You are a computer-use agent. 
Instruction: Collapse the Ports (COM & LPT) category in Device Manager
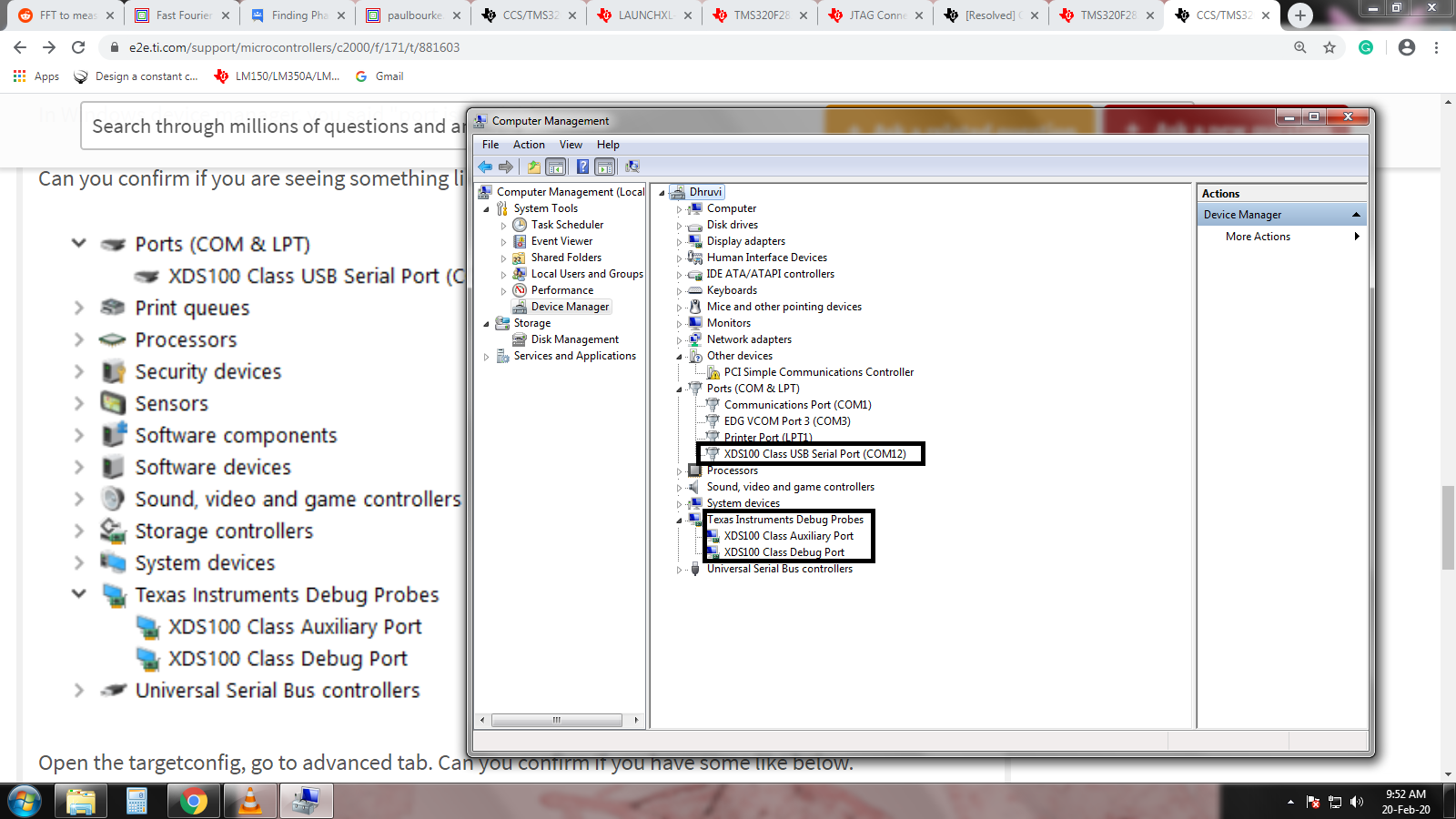679,389
